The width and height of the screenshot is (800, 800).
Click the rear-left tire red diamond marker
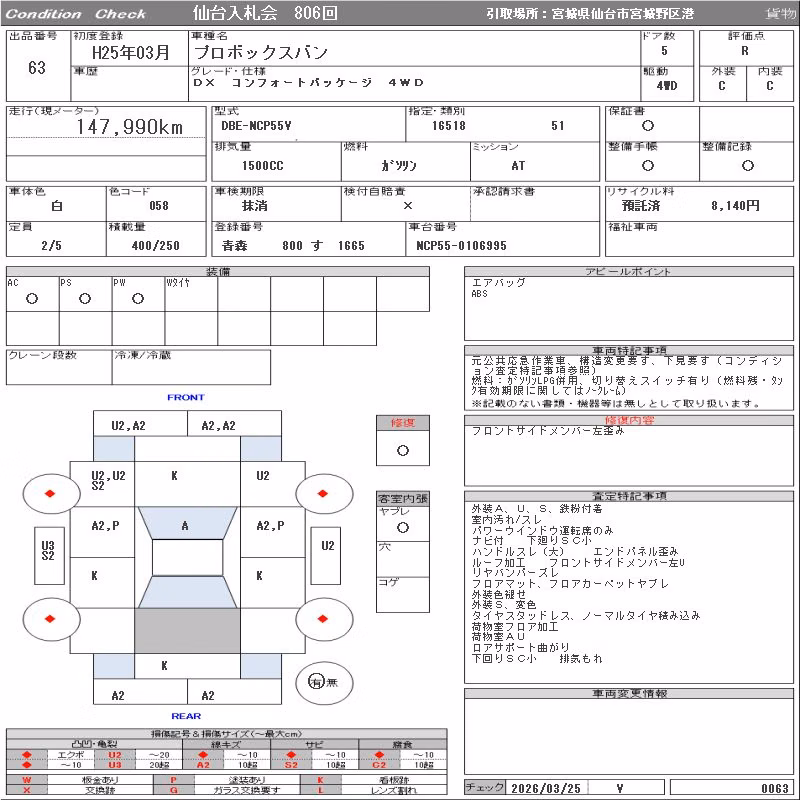point(49,619)
